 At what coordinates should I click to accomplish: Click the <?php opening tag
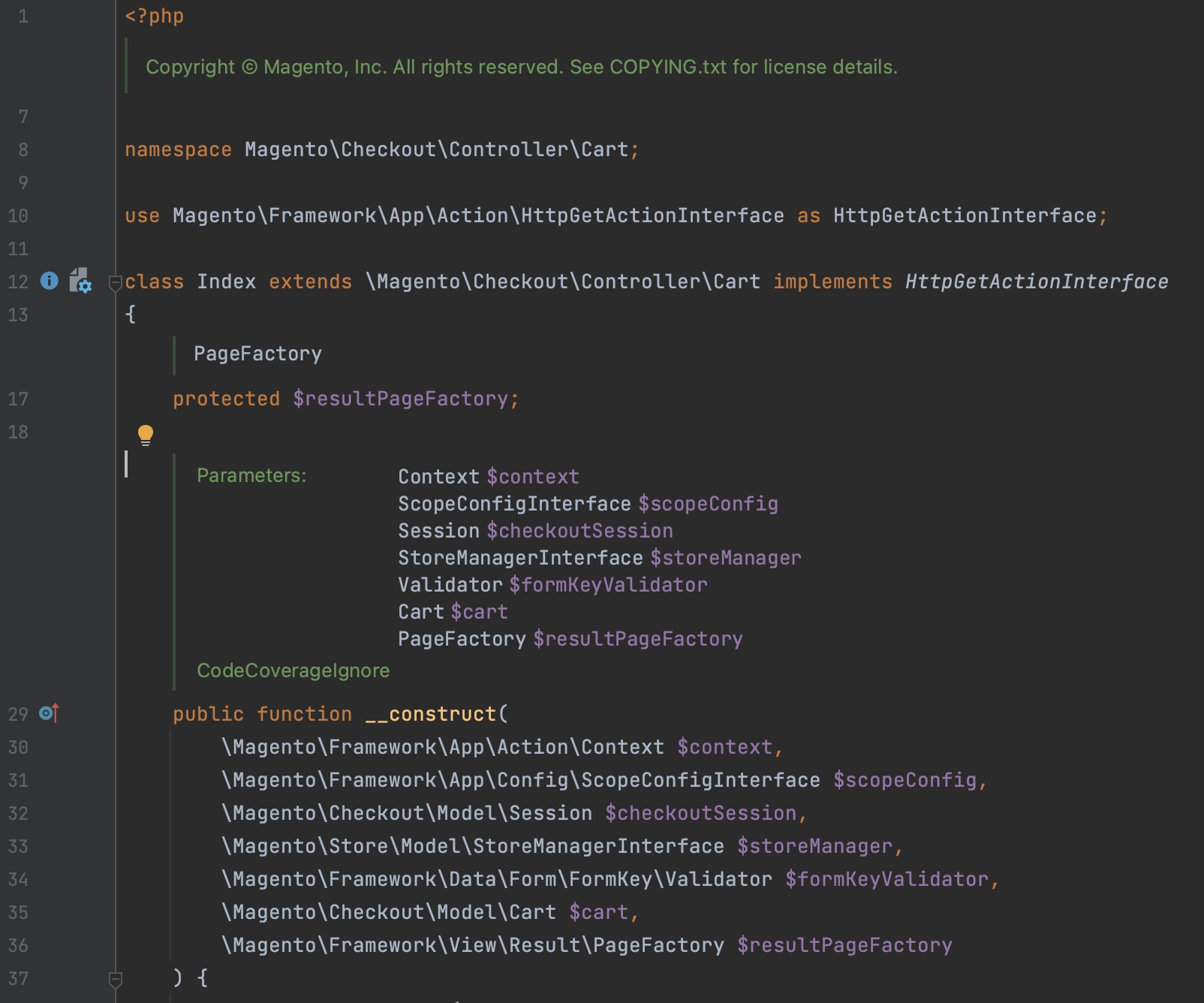154,16
